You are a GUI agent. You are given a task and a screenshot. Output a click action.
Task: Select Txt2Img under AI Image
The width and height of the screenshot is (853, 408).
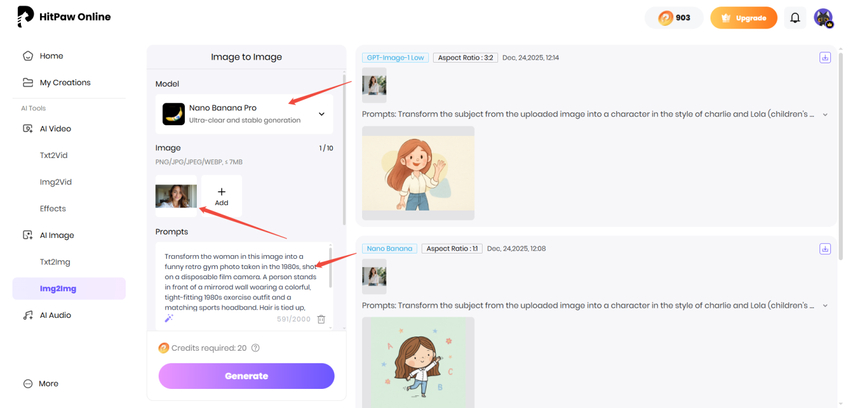point(55,262)
